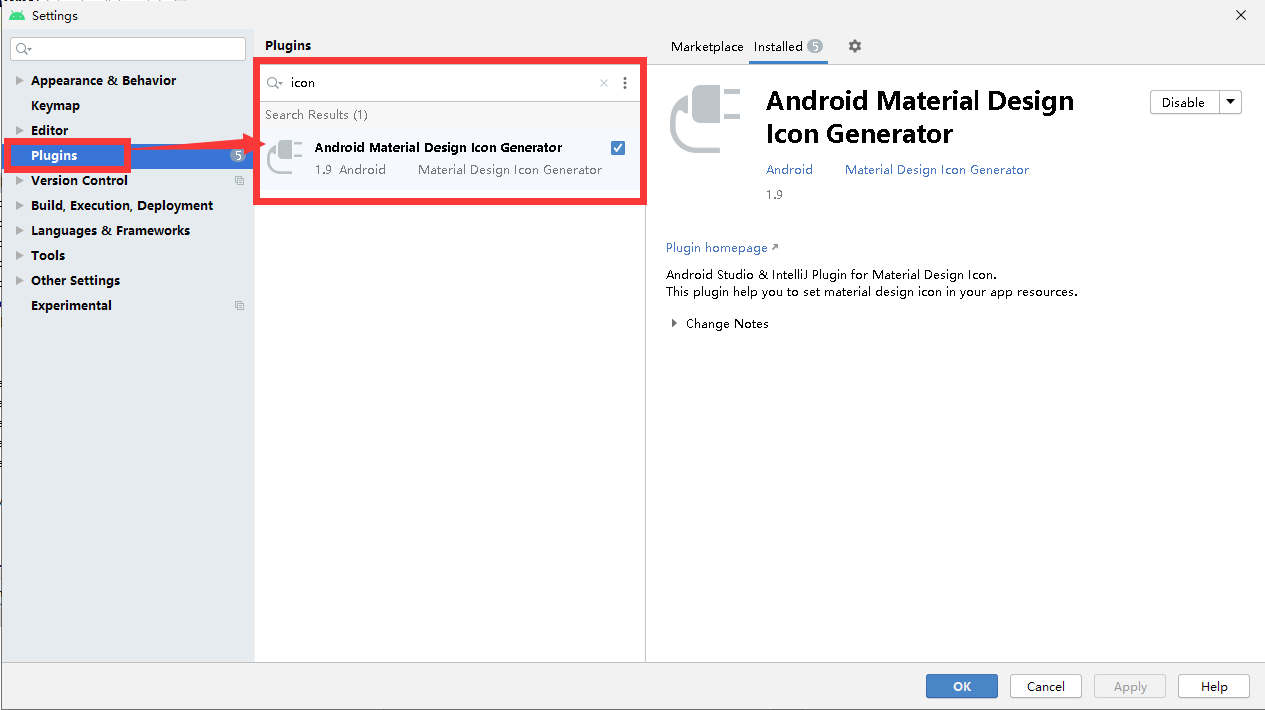Image resolution: width=1265 pixels, height=710 pixels.
Task: Click the Help button
Action: point(1214,686)
